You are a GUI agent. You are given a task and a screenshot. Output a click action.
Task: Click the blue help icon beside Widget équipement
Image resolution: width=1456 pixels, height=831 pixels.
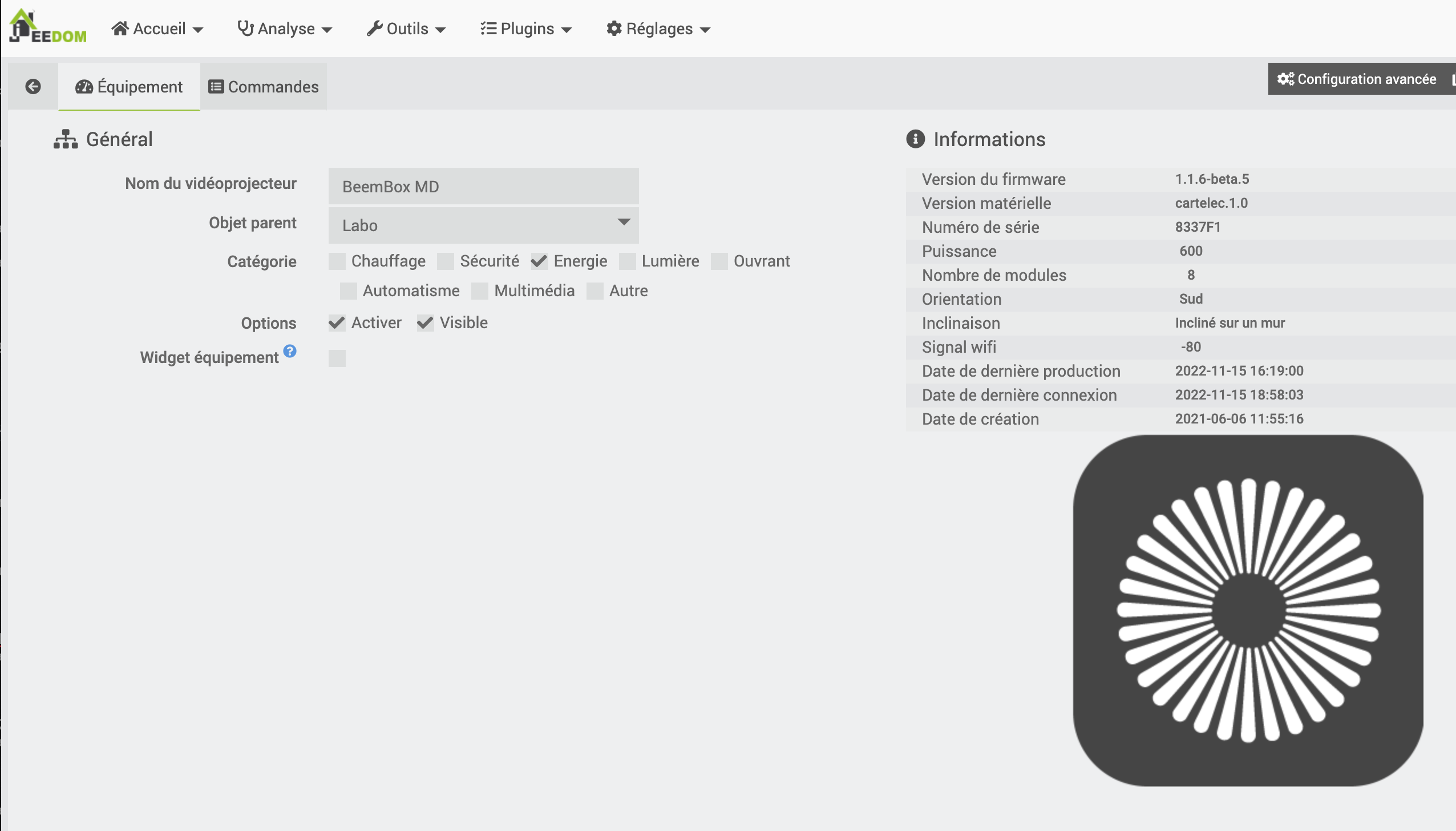click(x=290, y=351)
